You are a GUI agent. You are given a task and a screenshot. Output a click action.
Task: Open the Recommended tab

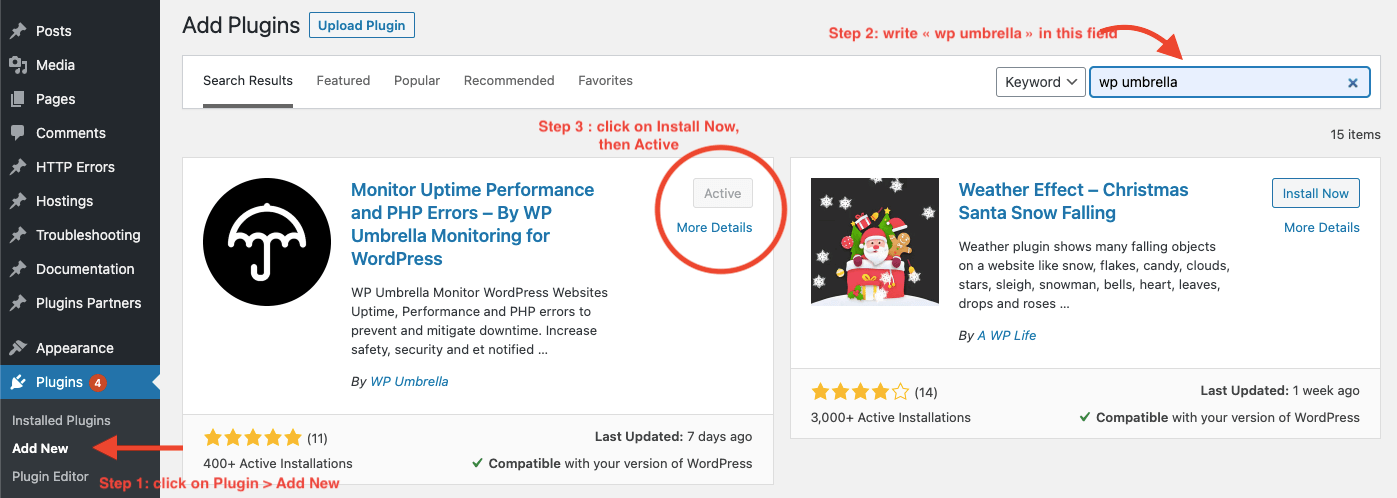point(509,80)
